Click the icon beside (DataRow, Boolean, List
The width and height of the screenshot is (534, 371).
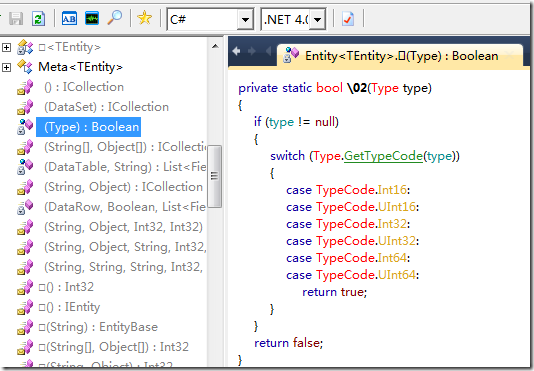25,207
